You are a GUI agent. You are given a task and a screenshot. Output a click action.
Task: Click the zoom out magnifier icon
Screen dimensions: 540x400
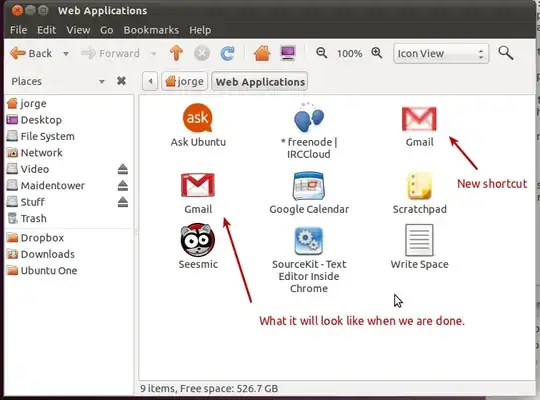tap(322, 53)
